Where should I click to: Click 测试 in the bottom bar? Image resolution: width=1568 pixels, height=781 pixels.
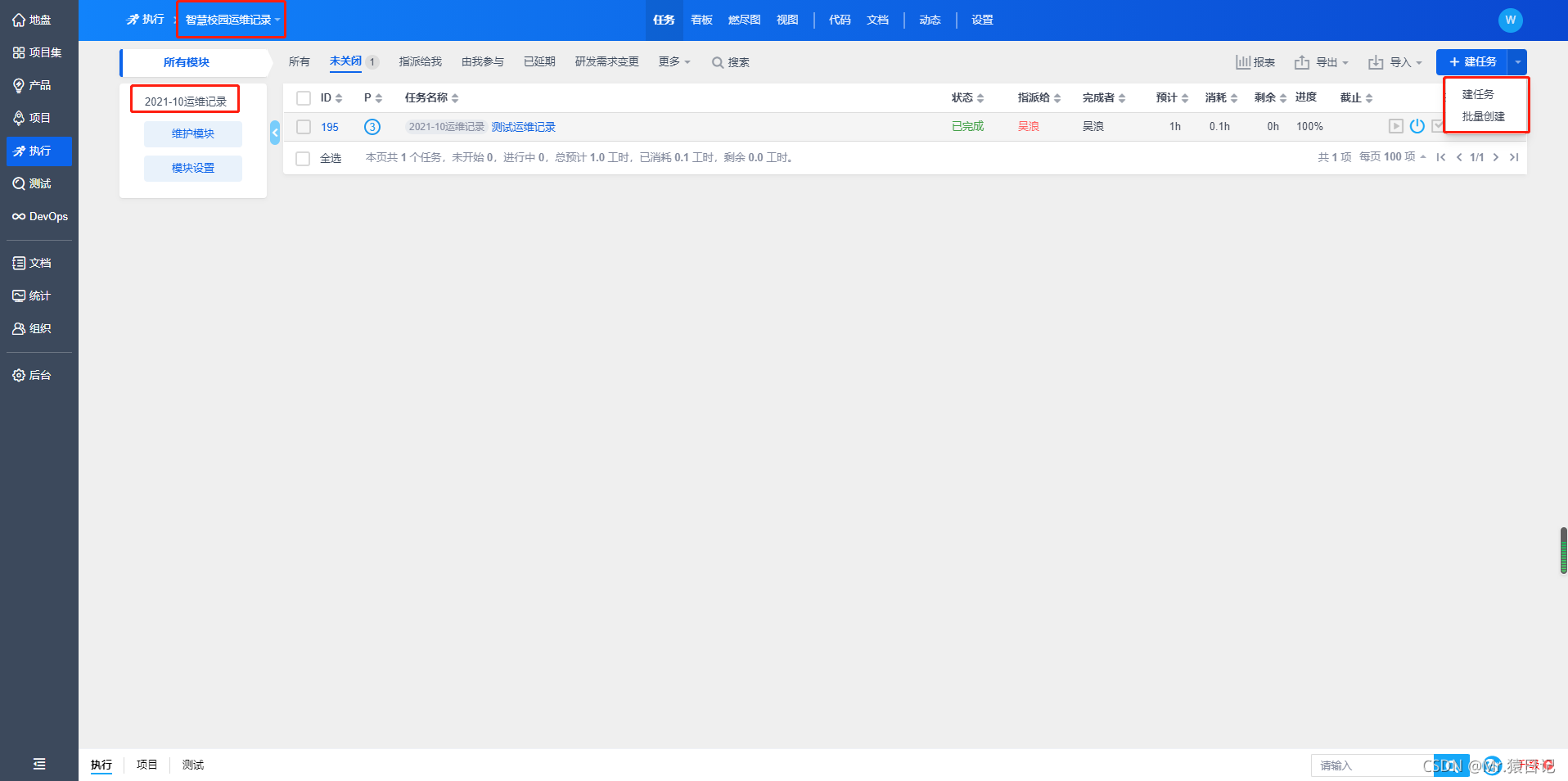point(193,765)
